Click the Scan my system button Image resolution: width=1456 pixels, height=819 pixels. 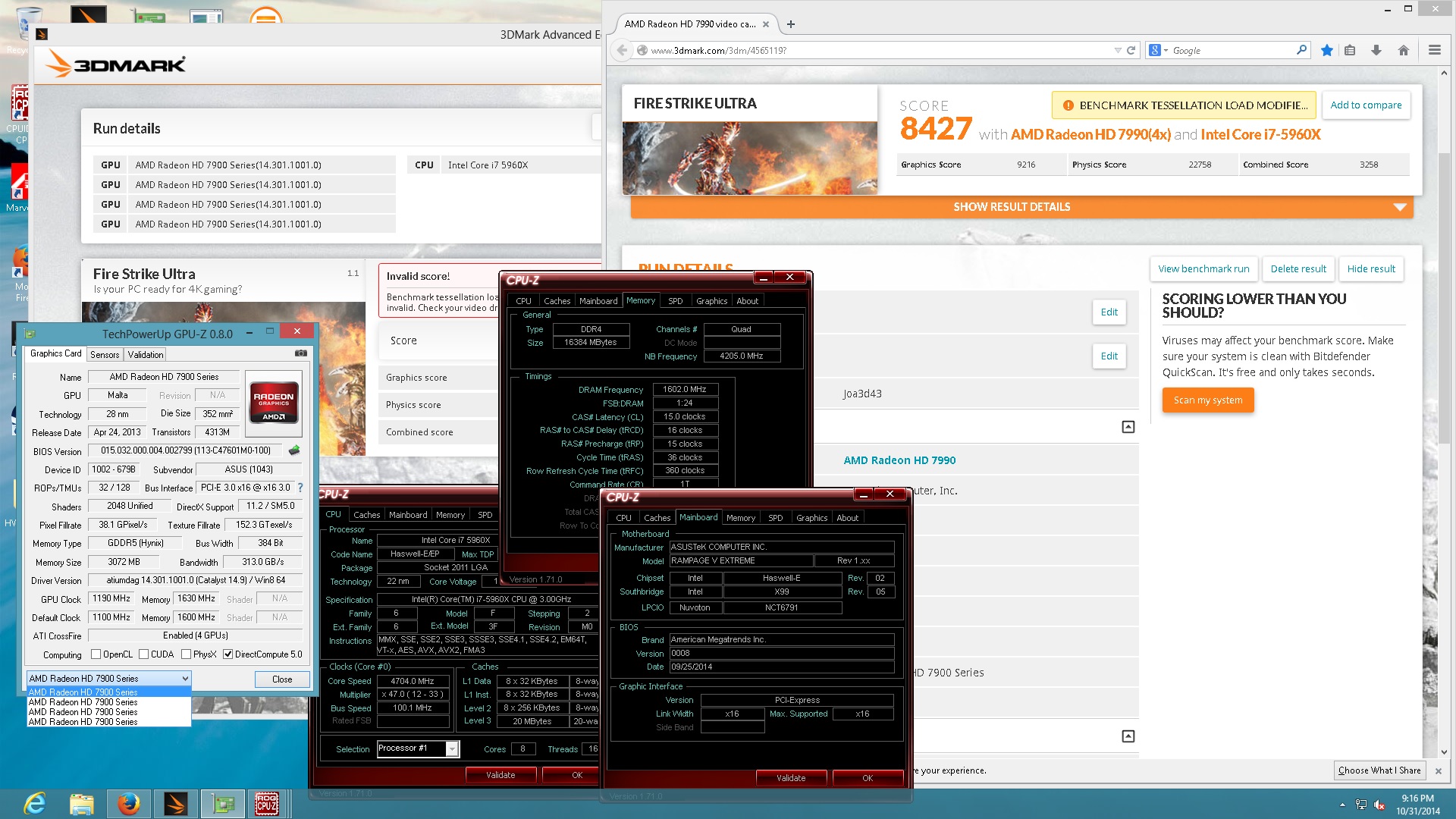pyautogui.click(x=1208, y=400)
